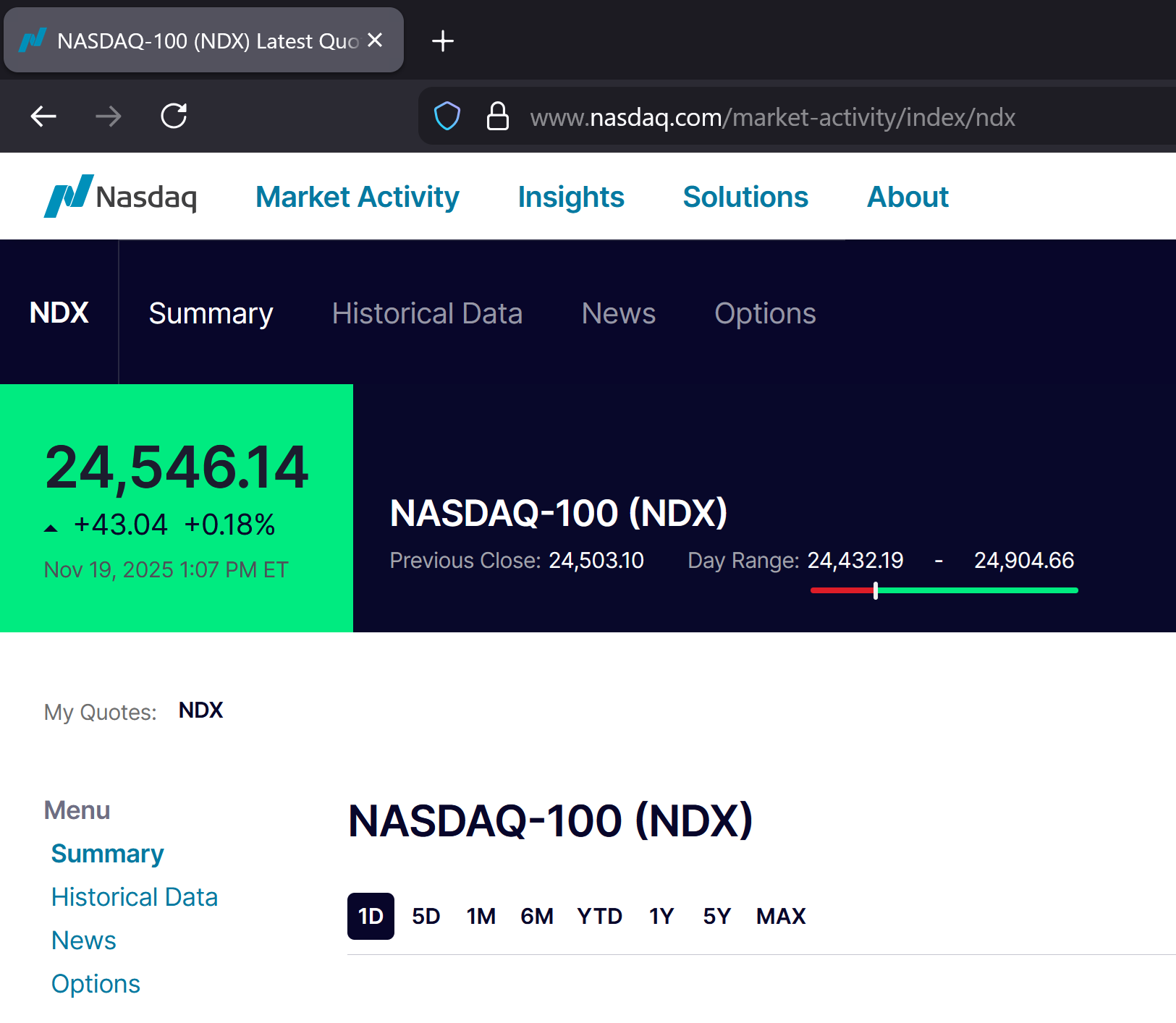Open the Options tab in the dark header
The width and height of the screenshot is (1176, 1023).
(764, 313)
